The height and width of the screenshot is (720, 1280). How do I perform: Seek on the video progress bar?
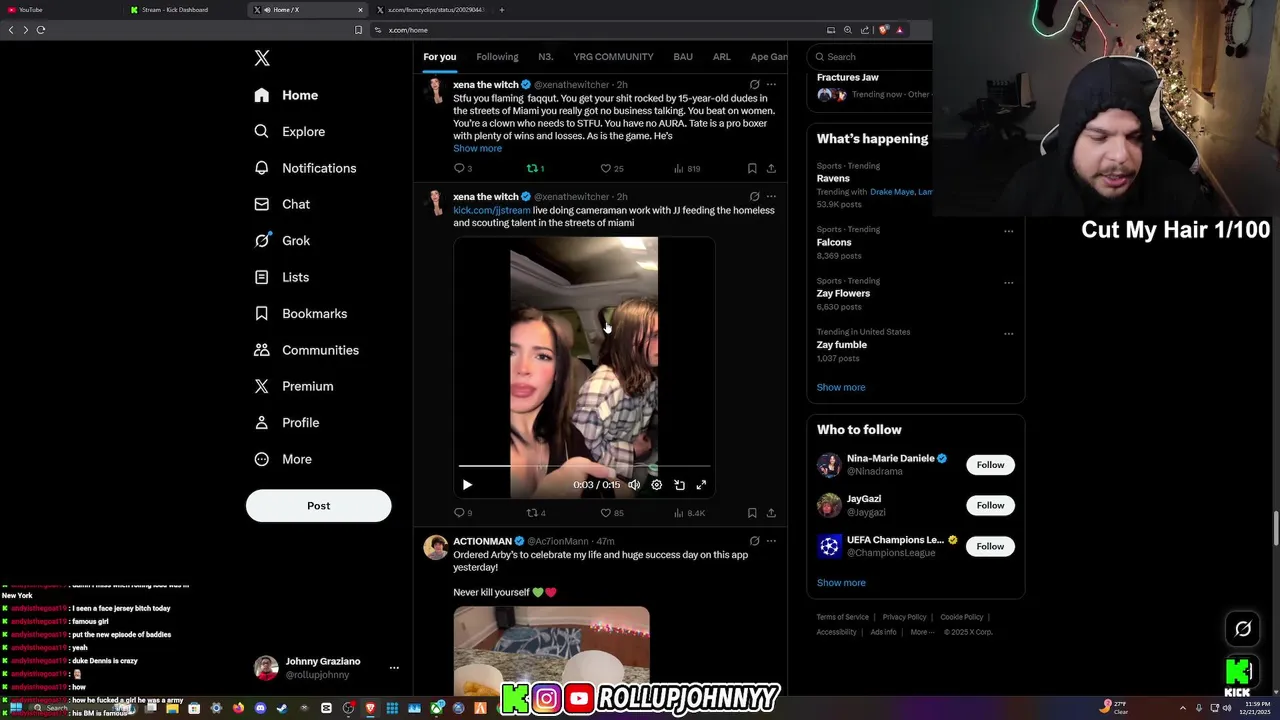[x=584, y=466]
